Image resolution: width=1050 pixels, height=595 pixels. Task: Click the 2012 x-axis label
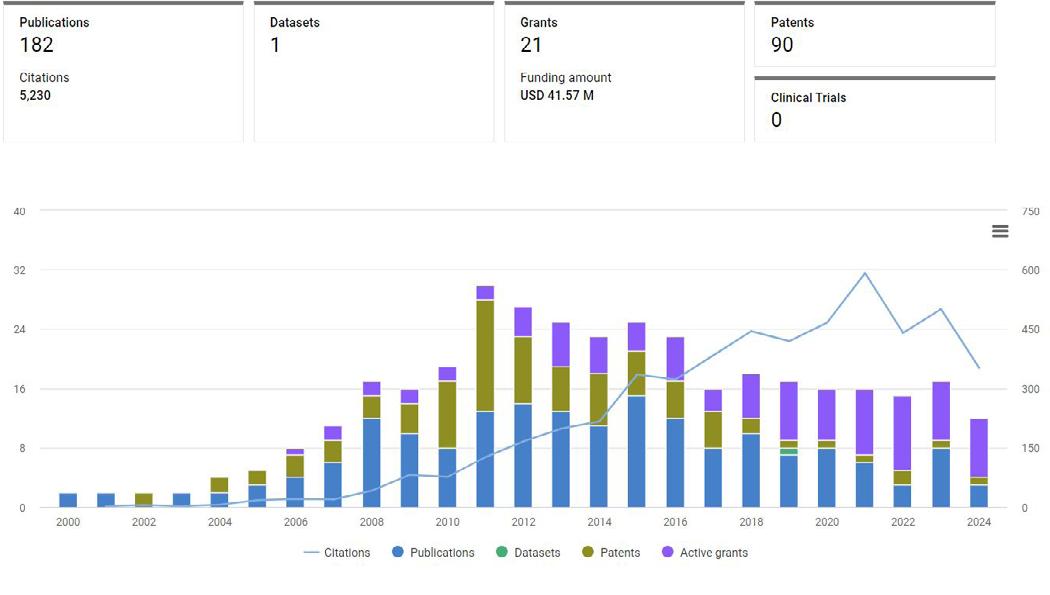click(x=523, y=522)
